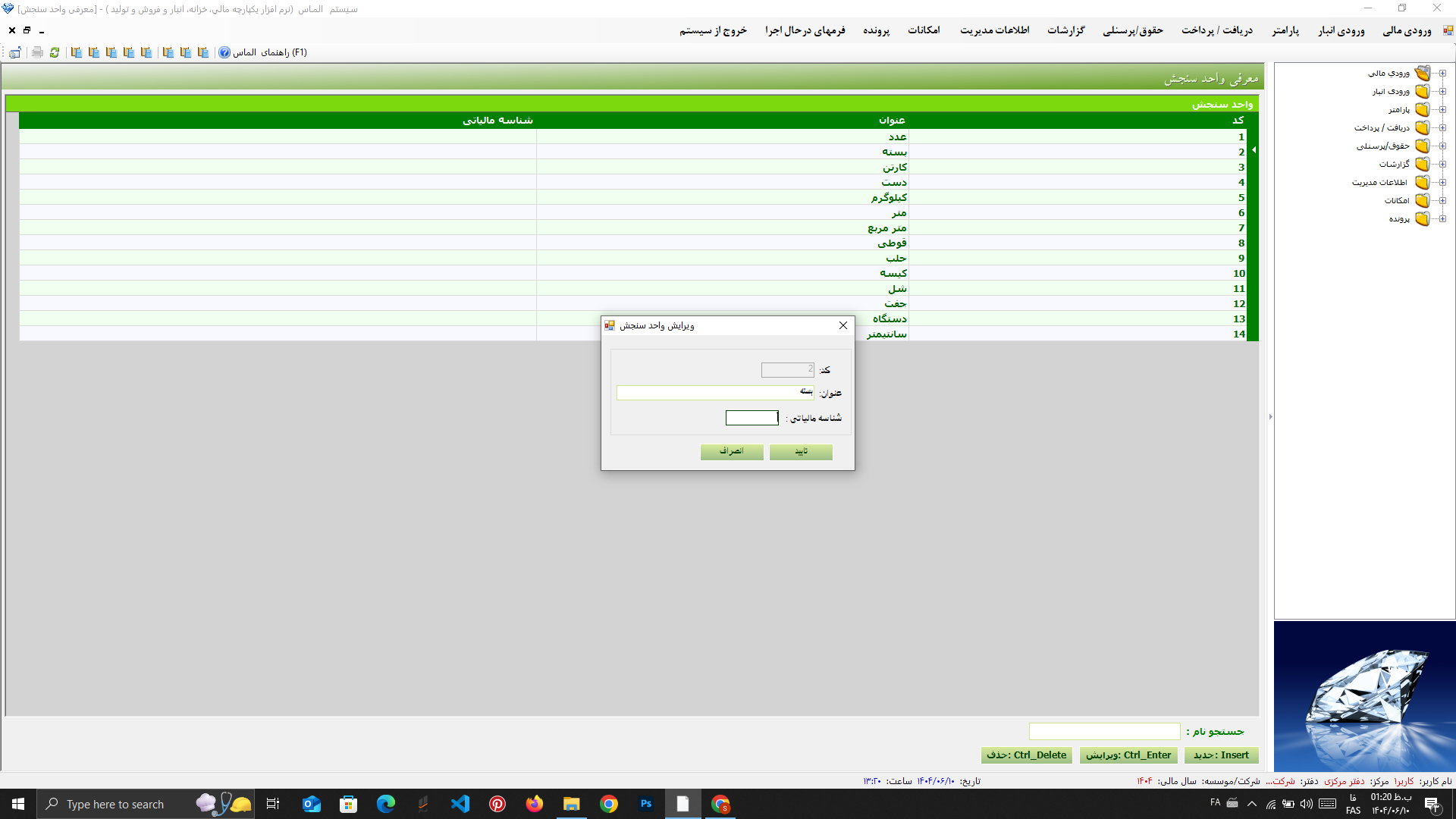Open the دریافت / پرداخت menu
1456x819 pixels.
(1216, 30)
